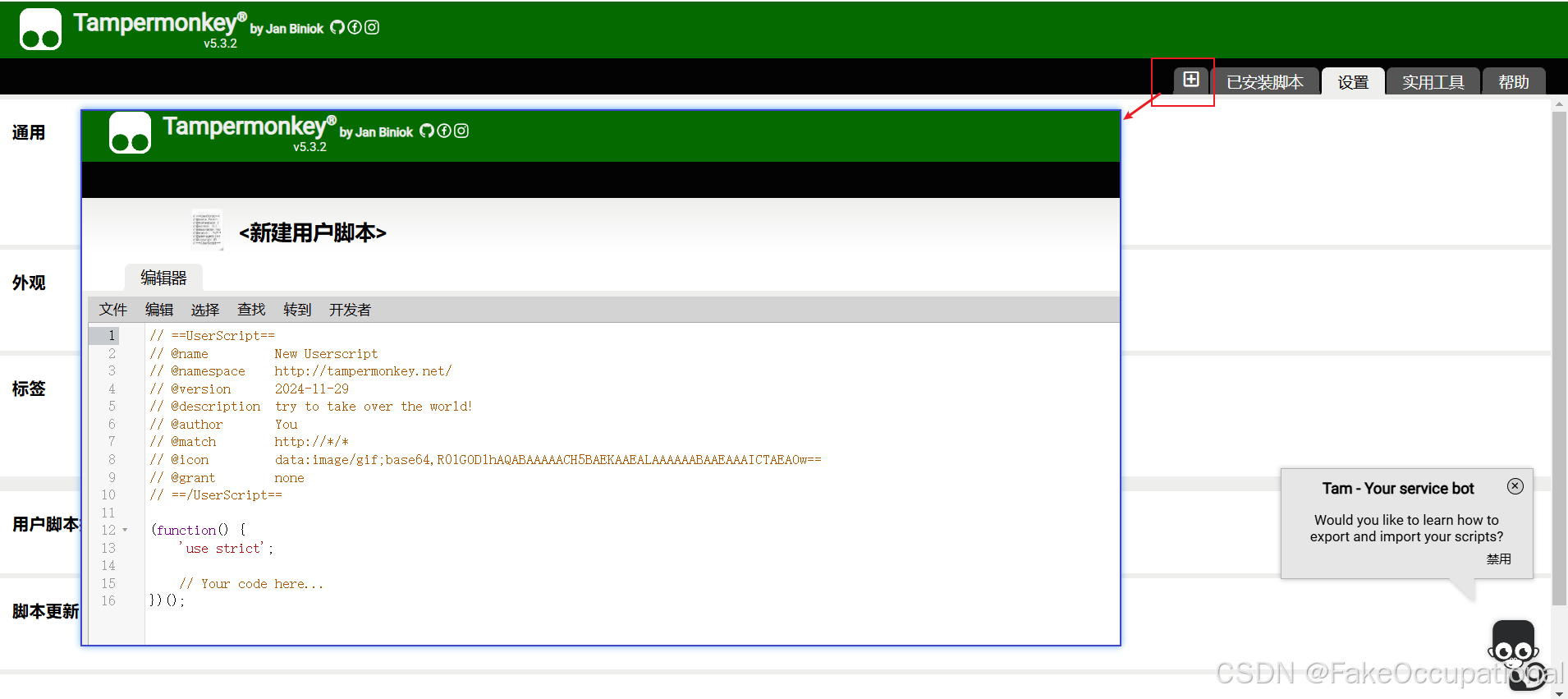Screen dimensions: 1568x699
Task: Click the @namespace tampermonkey.net line
Action: (300, 371)
